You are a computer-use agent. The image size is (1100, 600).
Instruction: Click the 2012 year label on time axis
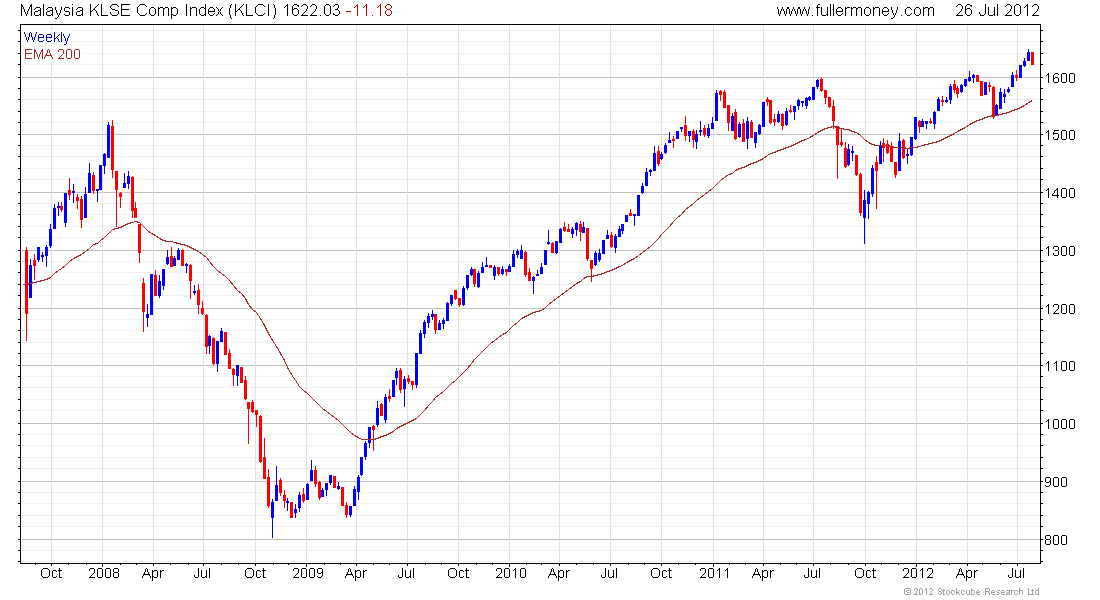pyautogui.click(x=918, y=573)
